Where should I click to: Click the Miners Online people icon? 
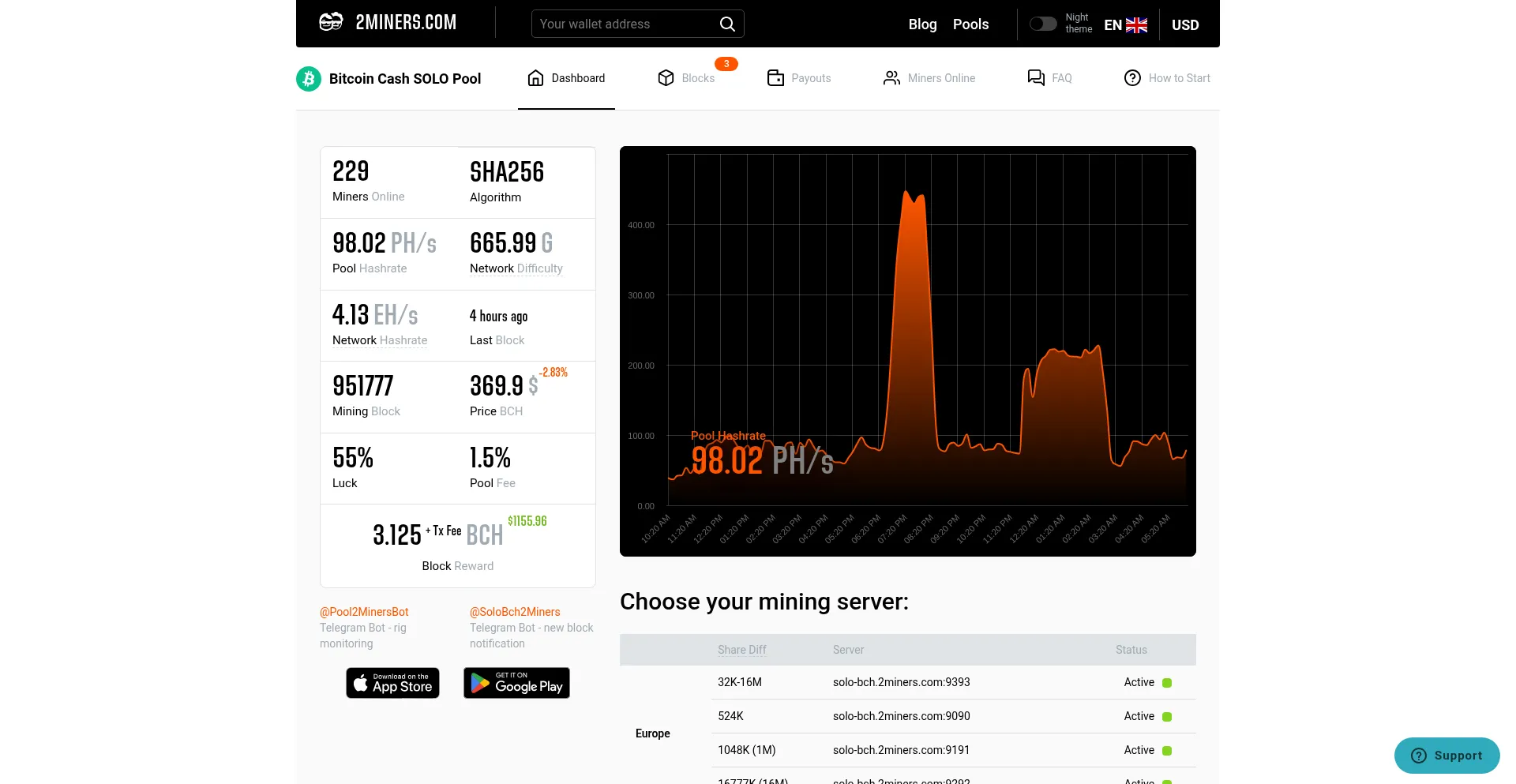[x=891, y=78]
